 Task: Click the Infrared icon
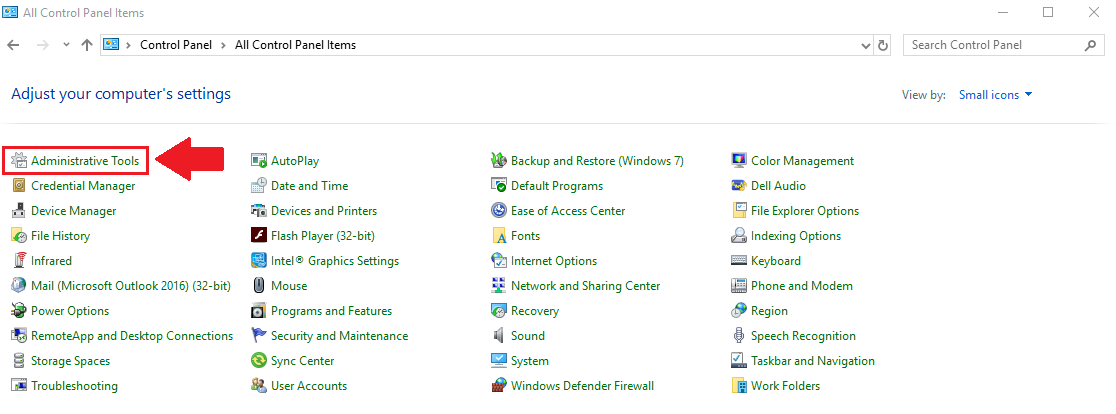pos(19,260)
